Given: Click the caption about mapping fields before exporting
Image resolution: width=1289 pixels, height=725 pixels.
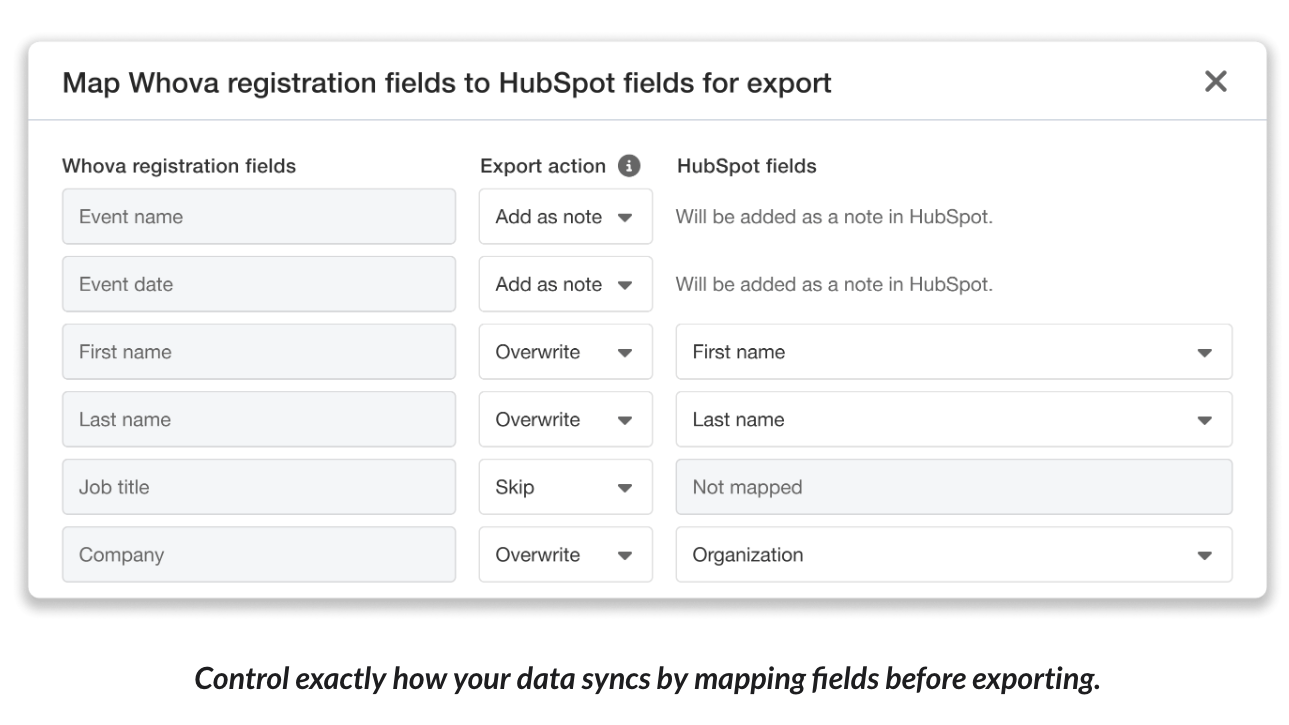Looking at the screenshot, I should [x=647, y=678].
